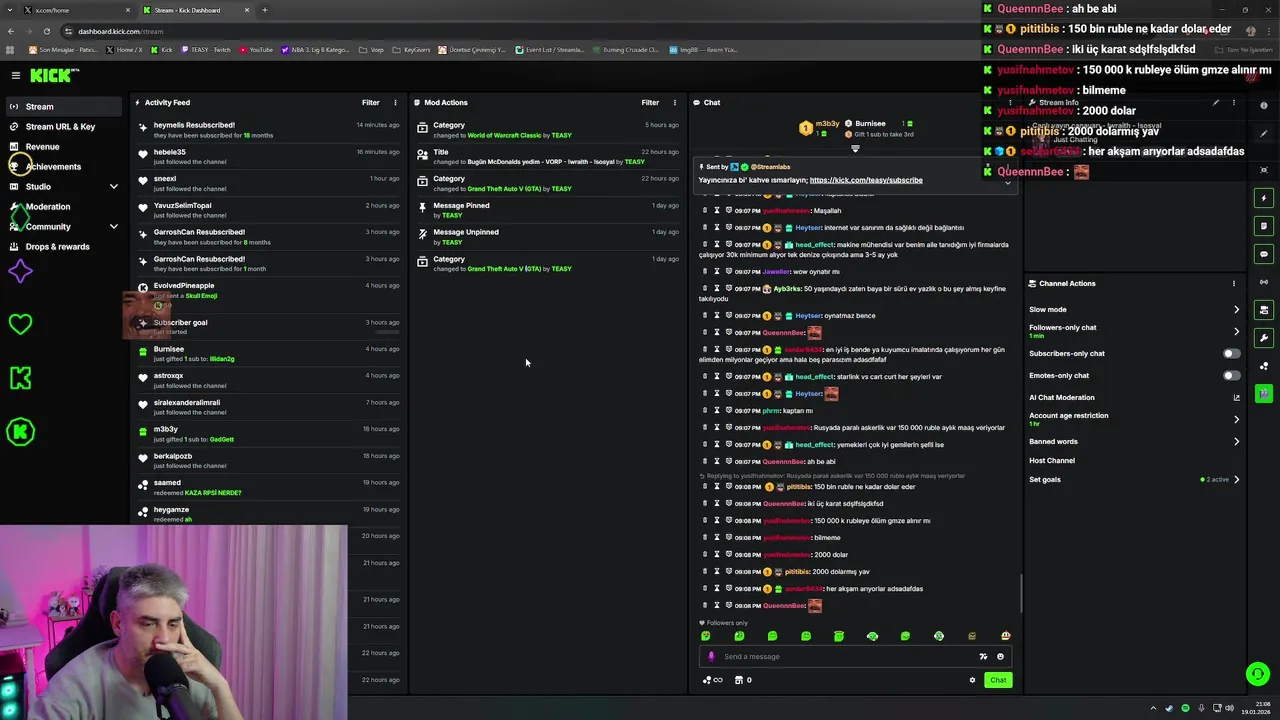Click Burnisee gifted sub activity entry

click(x=270, y=354)
